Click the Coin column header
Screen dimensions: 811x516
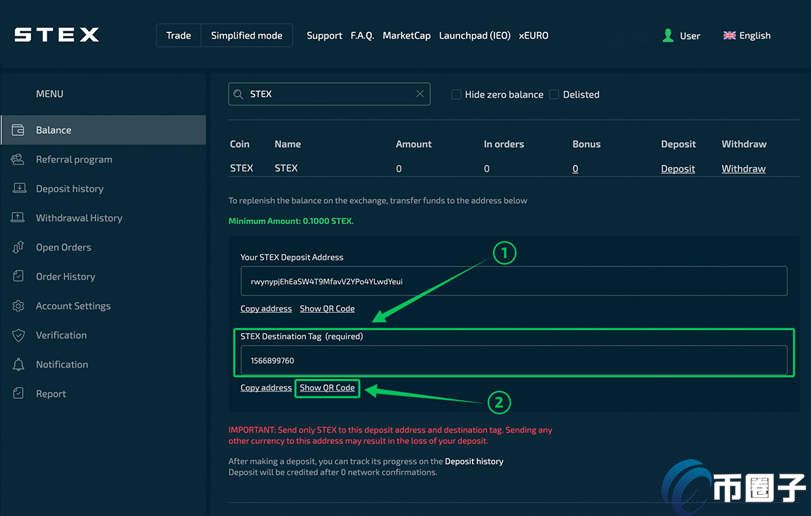point(239,144)
